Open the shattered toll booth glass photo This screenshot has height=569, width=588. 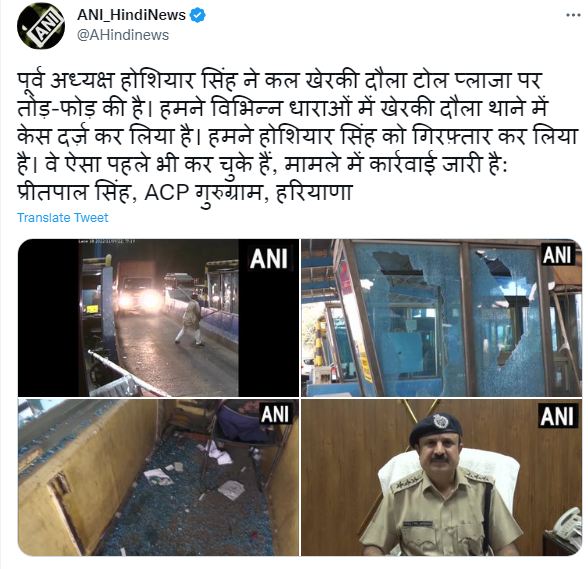(x=441, y=317)
